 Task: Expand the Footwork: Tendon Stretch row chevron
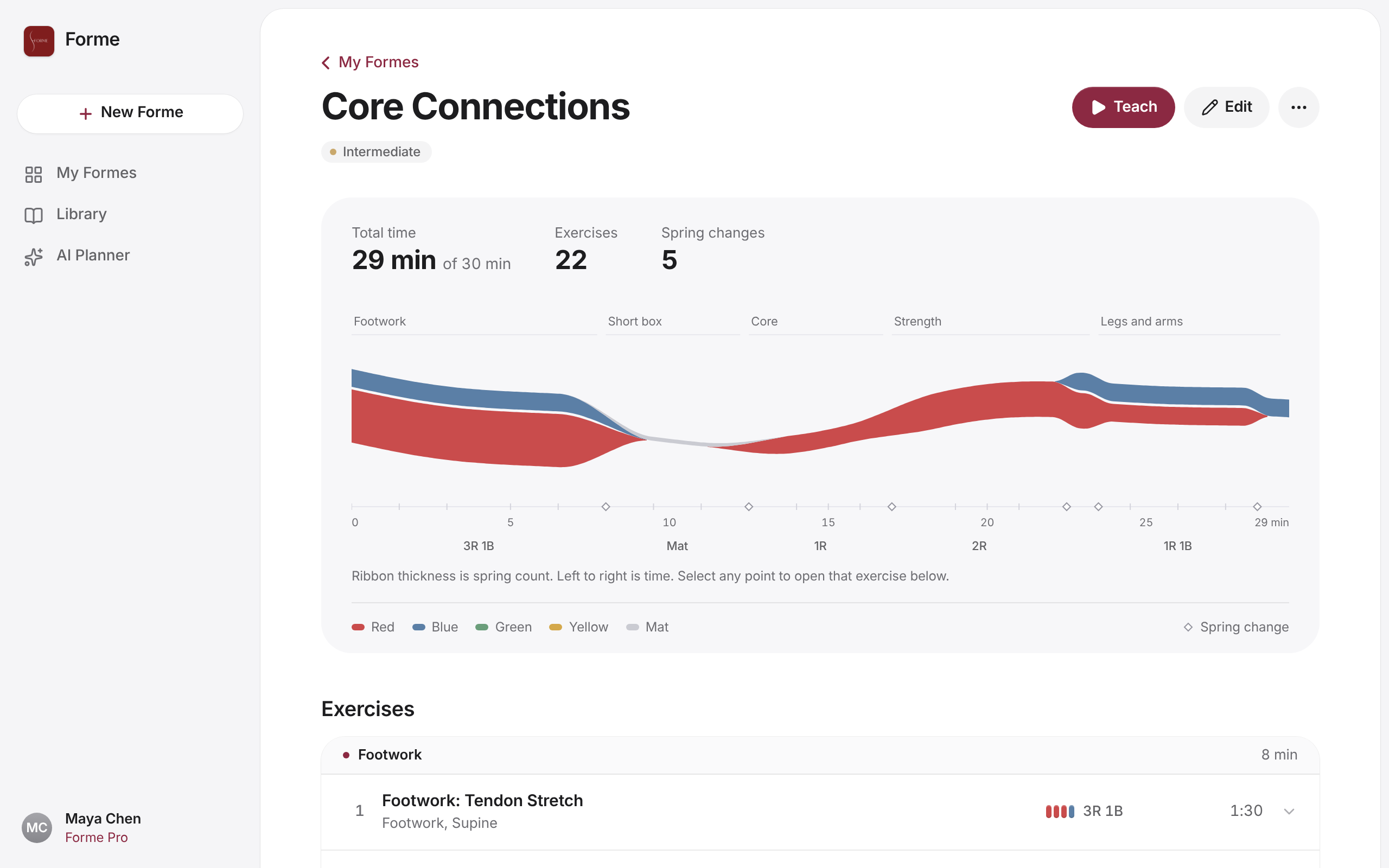(1289, 811)
